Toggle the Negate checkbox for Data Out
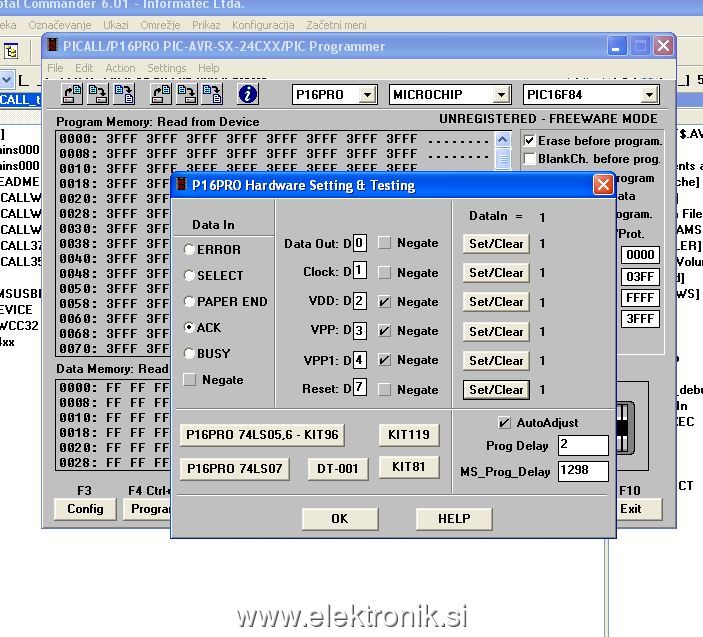The height and width of the screenshot is (637, 703). (384, 243)
